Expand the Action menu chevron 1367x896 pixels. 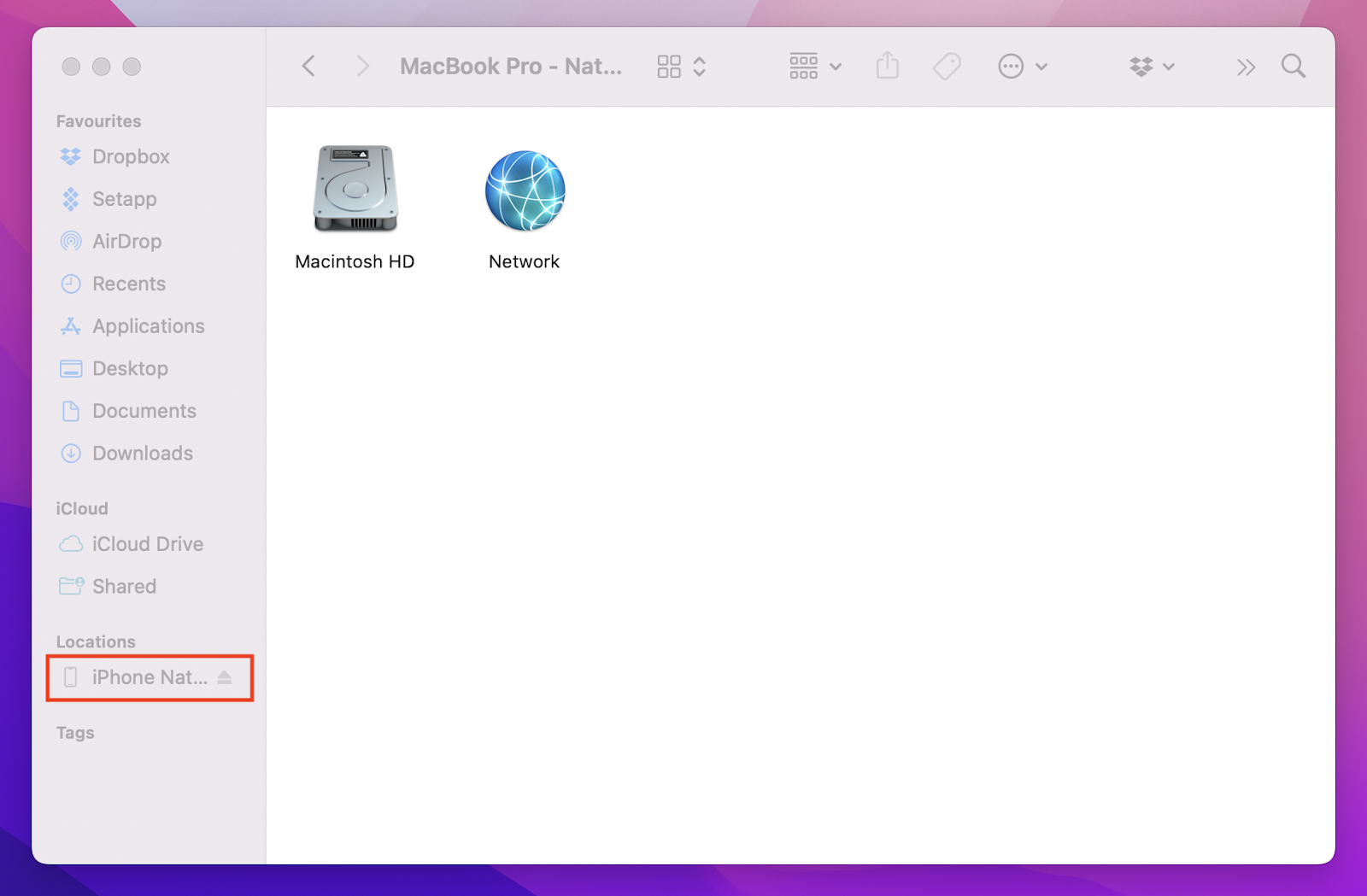[x=1041, y=67]
